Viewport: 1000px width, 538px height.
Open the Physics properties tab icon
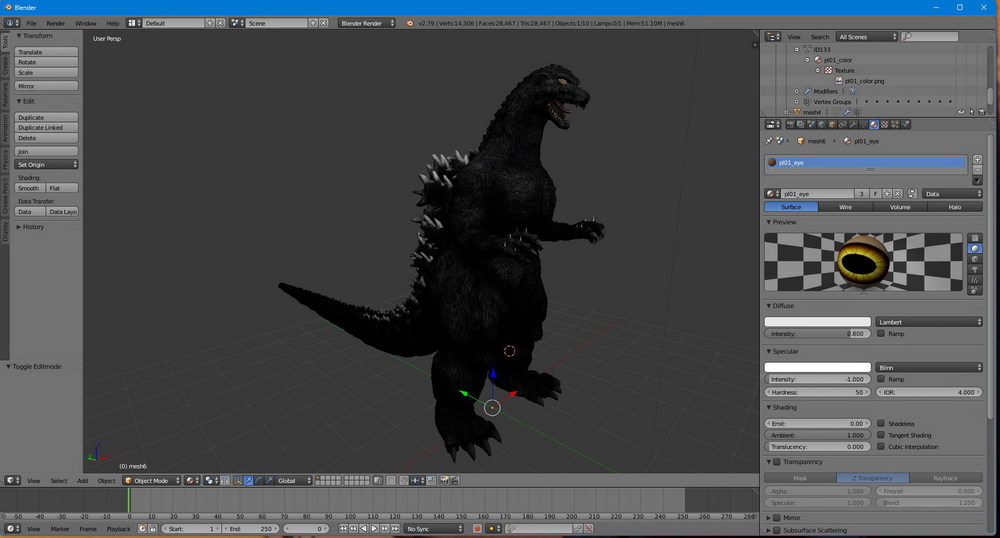pos(905,124)
